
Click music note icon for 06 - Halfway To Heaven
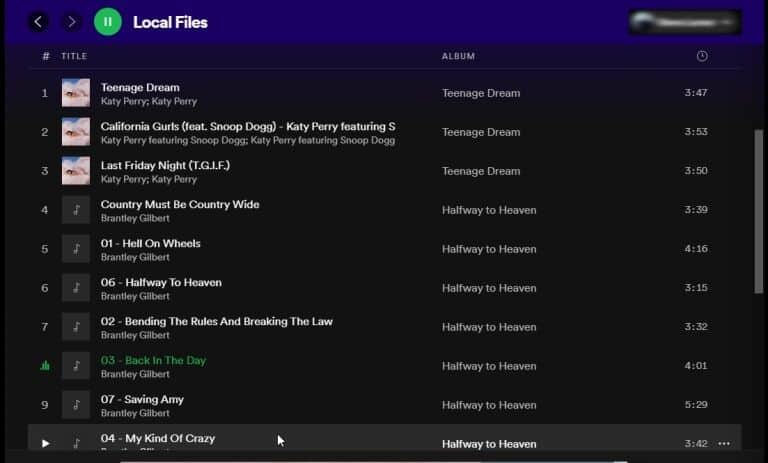point(76,288)
